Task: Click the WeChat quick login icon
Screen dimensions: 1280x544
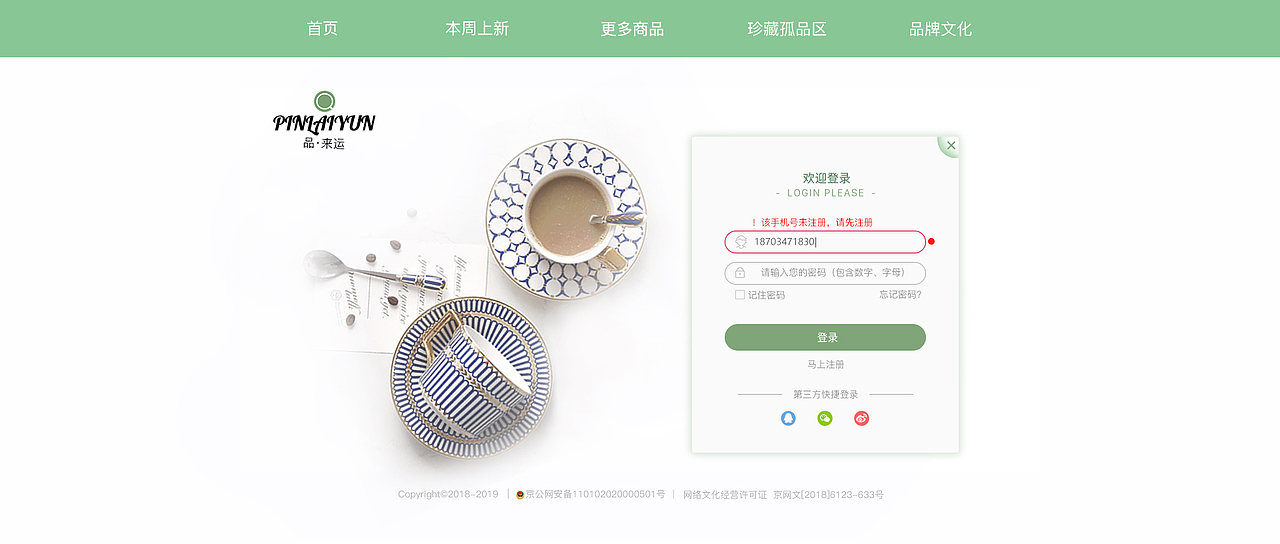Action: pos(825,418)
